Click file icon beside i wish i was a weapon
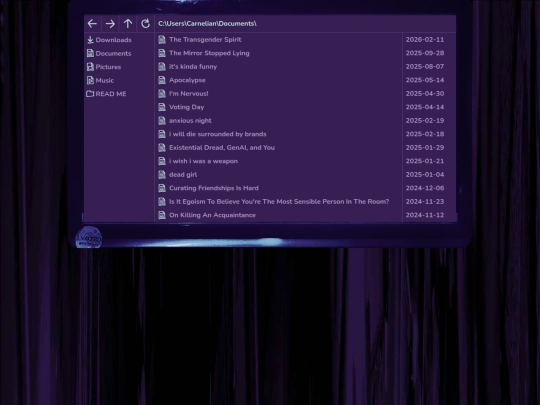The height and width of the screenshot is (405, 540). point(162,161)
